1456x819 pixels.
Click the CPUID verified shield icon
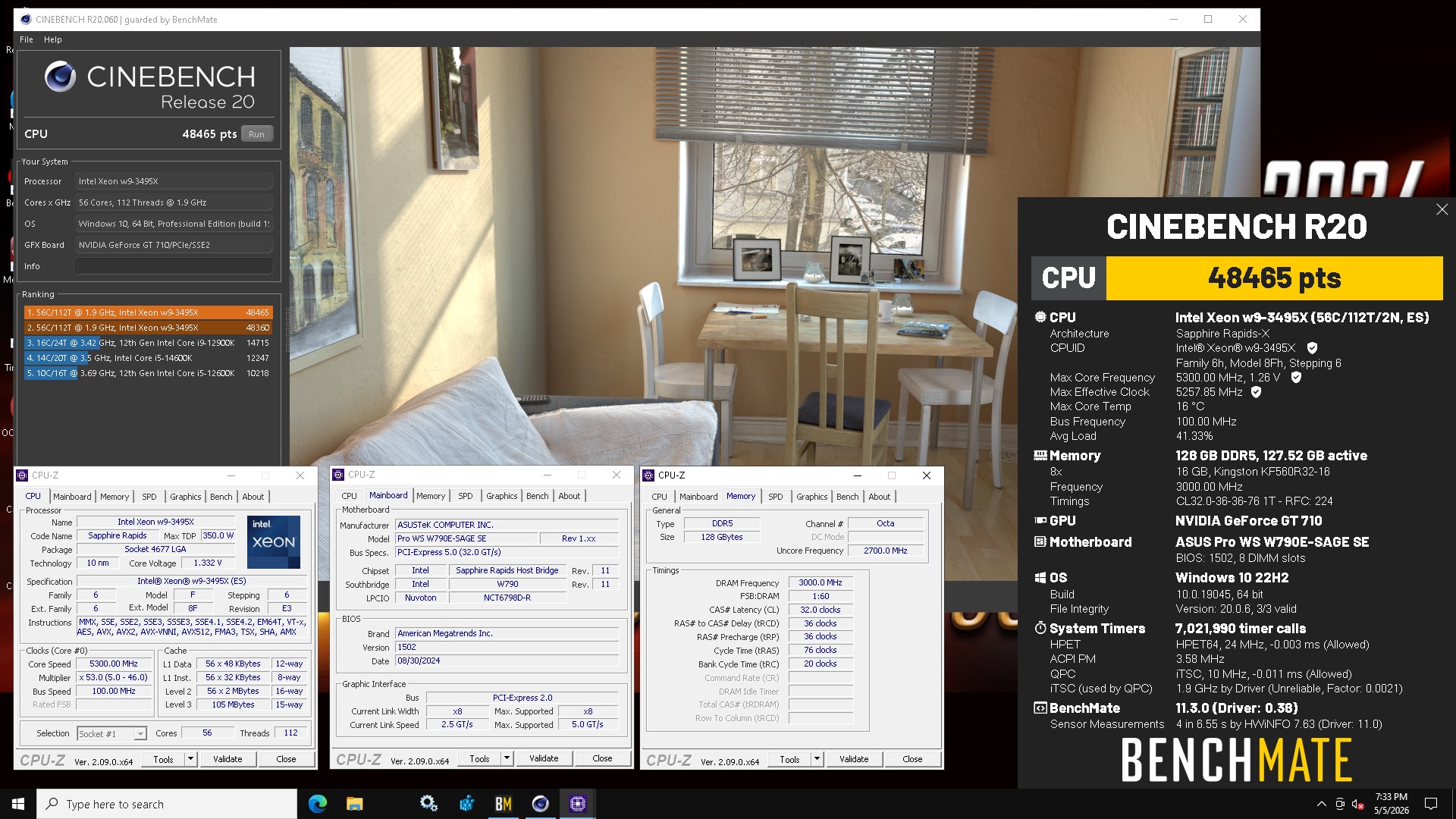point(1312,348)
